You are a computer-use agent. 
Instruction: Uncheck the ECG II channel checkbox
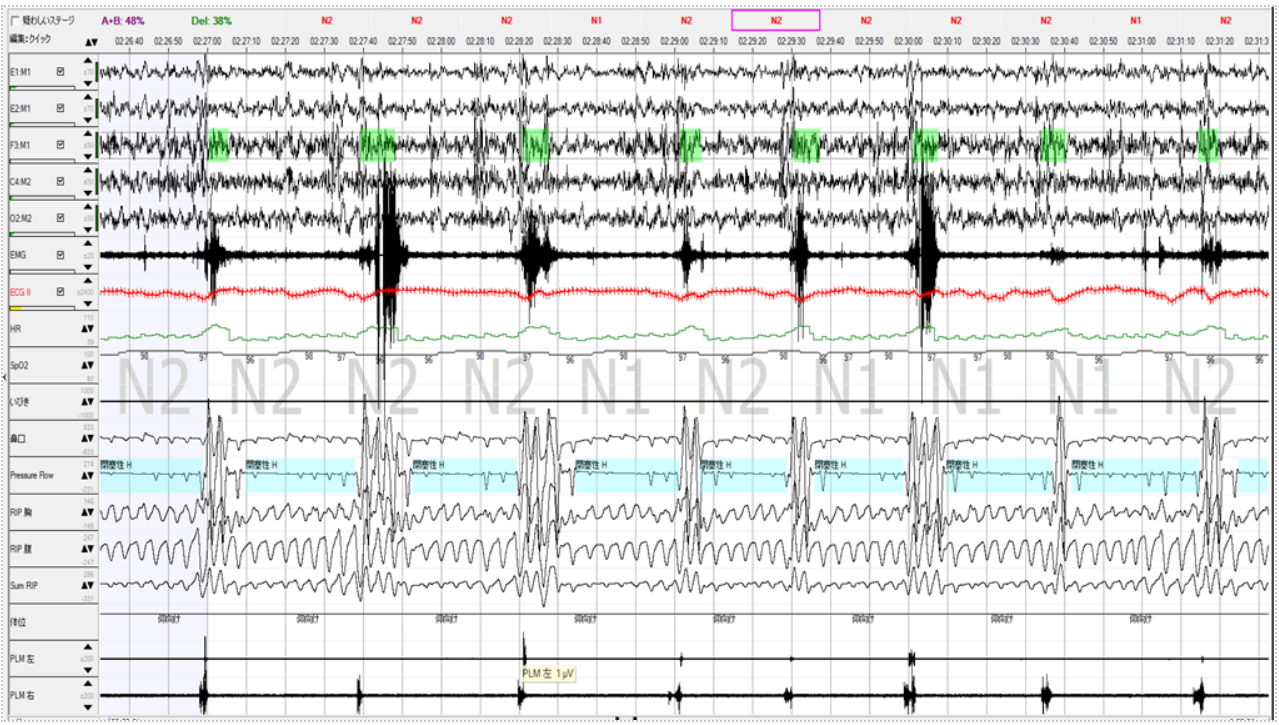click(61, 291)
